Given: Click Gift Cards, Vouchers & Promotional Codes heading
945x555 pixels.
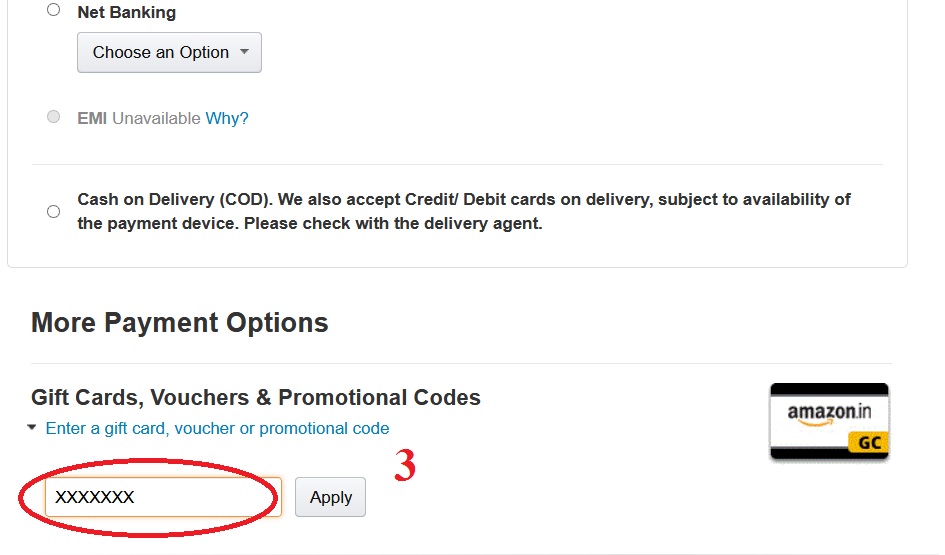Looking at the screenshot, I should pos(256,397).
